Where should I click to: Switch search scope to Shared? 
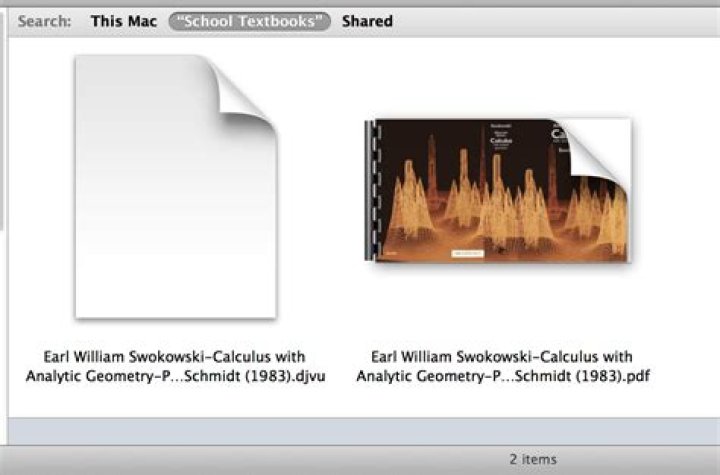[x=367, y=21]
